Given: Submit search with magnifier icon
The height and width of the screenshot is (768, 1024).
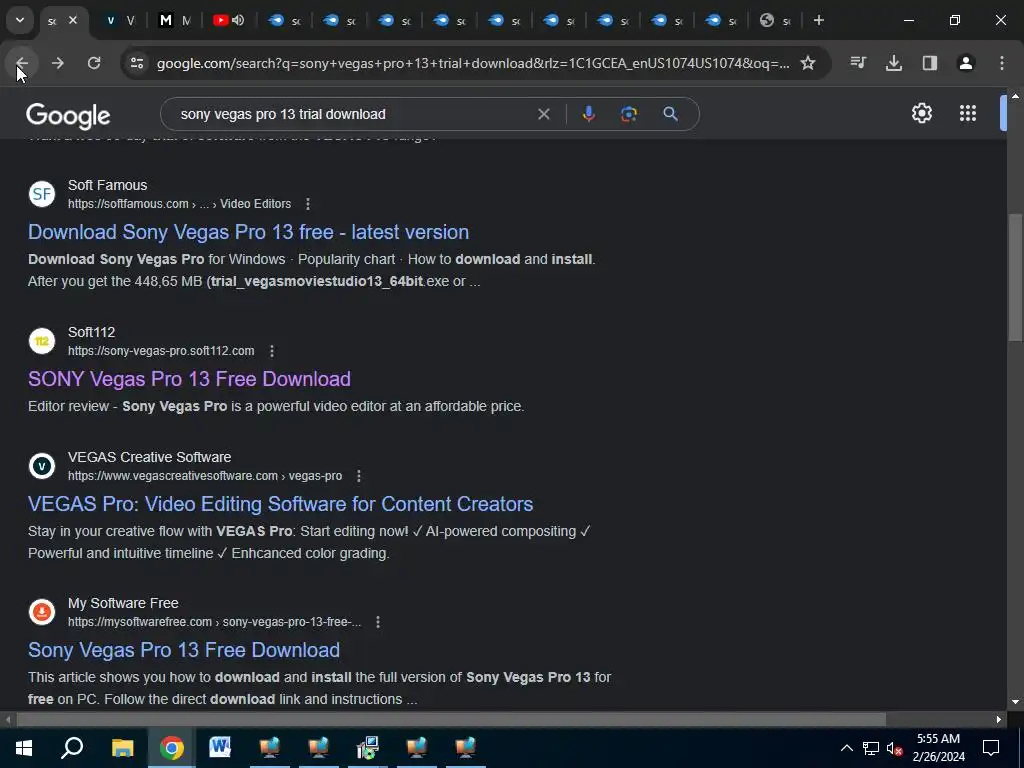Looking at the screenshot, I should (670, 114).
